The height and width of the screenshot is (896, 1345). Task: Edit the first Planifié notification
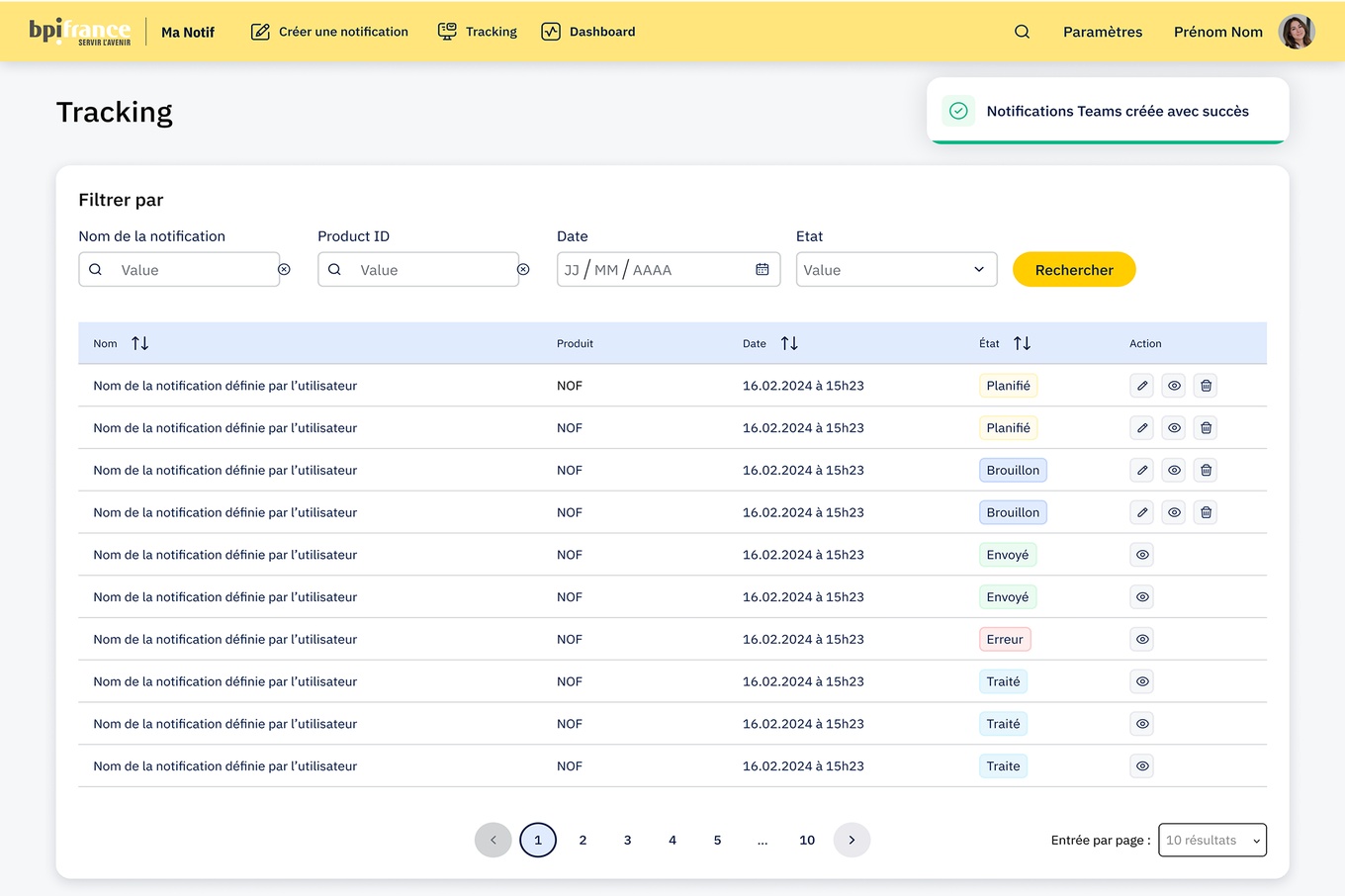coord(1142,386)
